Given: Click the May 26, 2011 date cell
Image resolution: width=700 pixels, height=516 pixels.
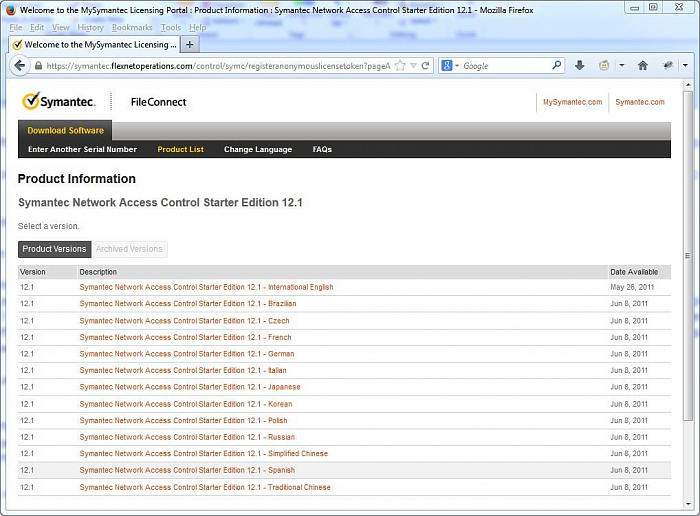Looking at the screenshot, I should coord(632,287).
